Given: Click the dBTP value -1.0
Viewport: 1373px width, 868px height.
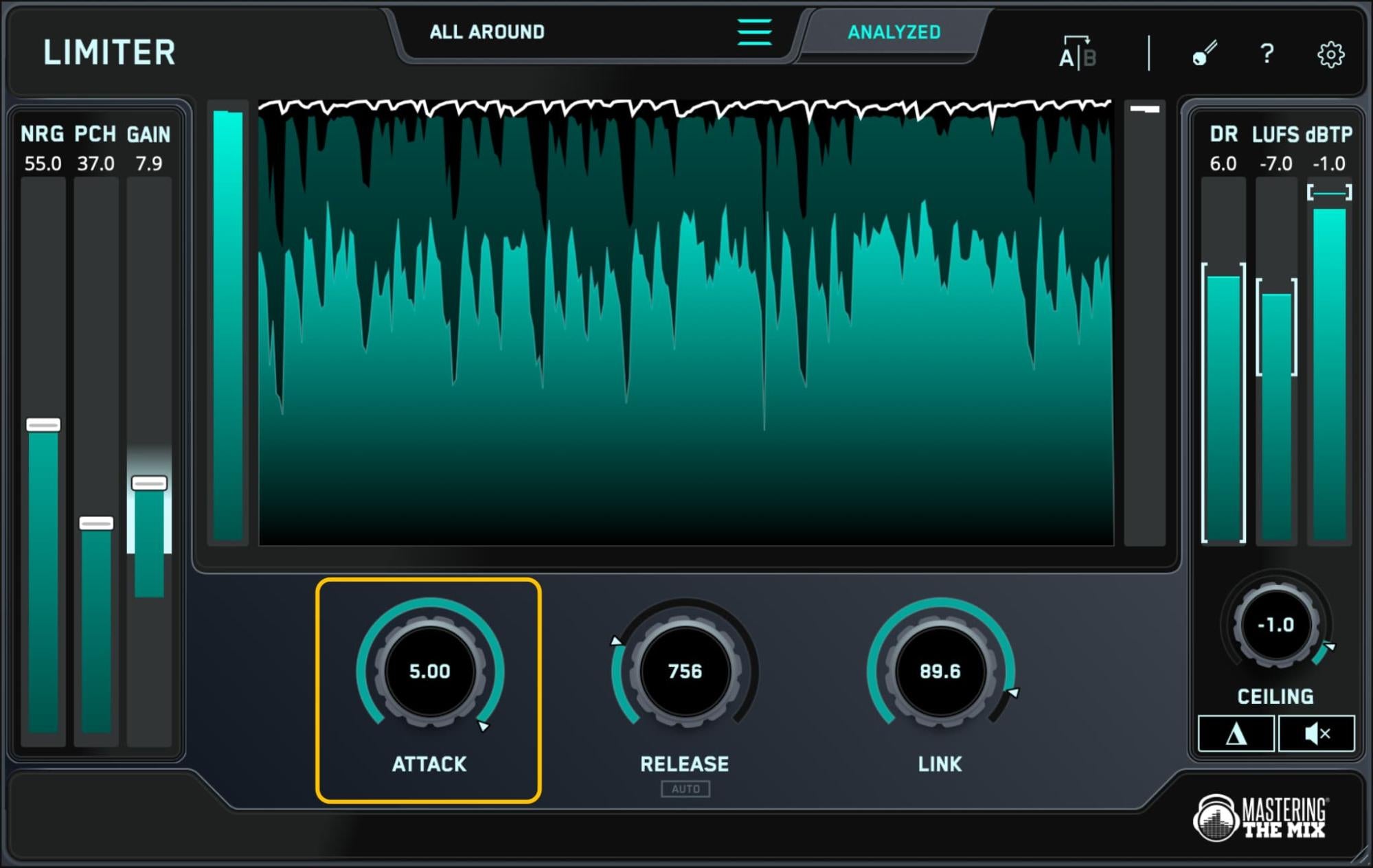Looking at the screenshot, I should [1329, 163].
